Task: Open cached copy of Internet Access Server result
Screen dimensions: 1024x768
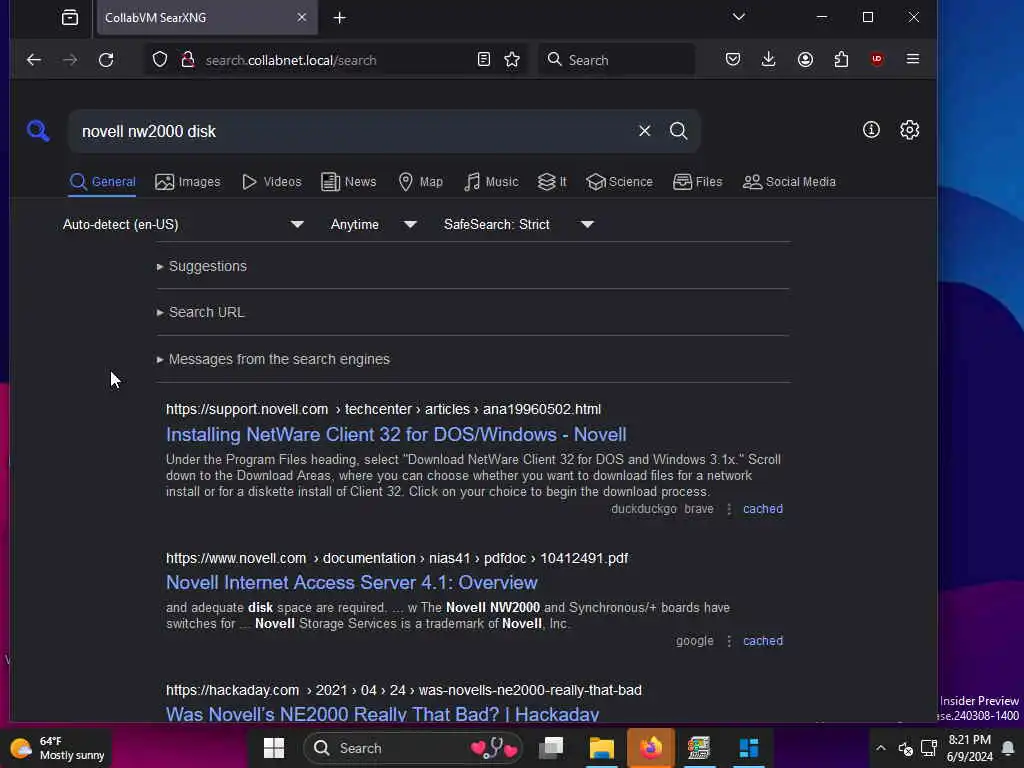Action: point(763,641)
